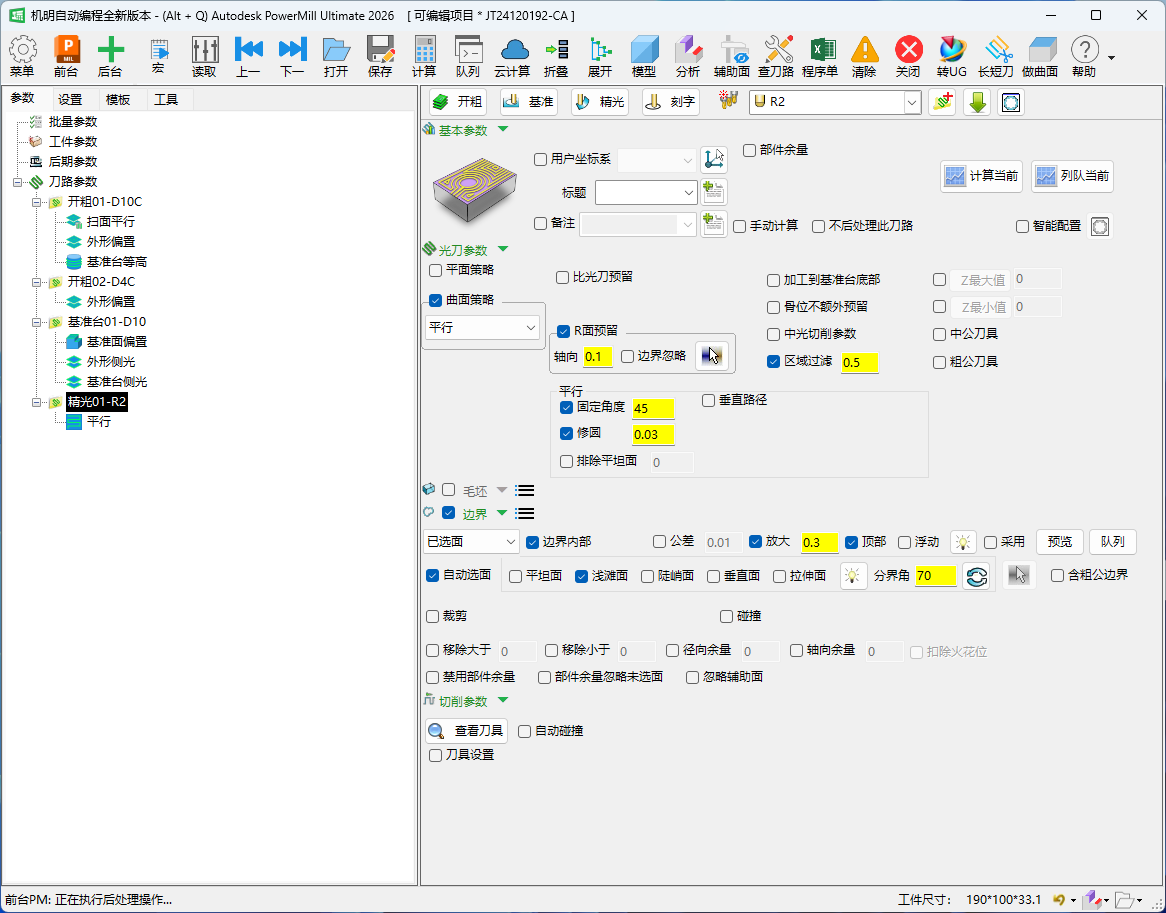Open the 辅助面 auxiliary surface tool
This screenshot has width=1166, height=913.
pyautogui.click(x=732, y=51)
